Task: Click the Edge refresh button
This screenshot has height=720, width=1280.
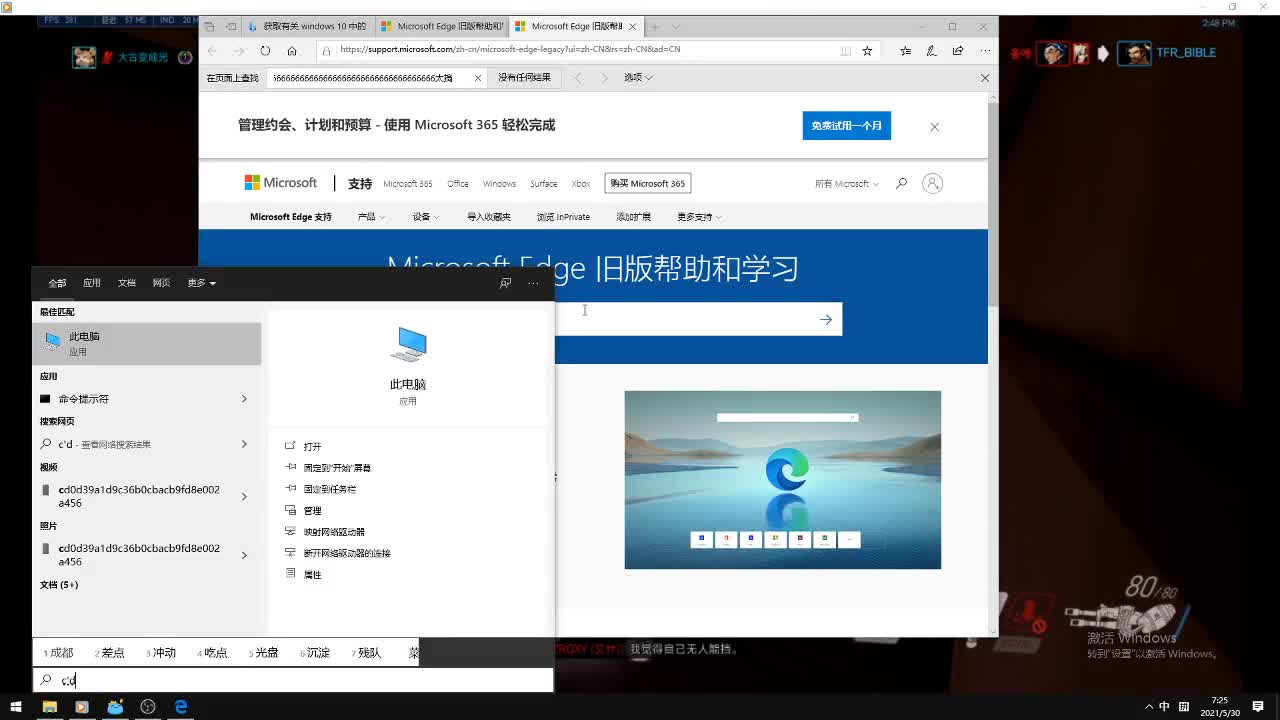Action: 265,50
